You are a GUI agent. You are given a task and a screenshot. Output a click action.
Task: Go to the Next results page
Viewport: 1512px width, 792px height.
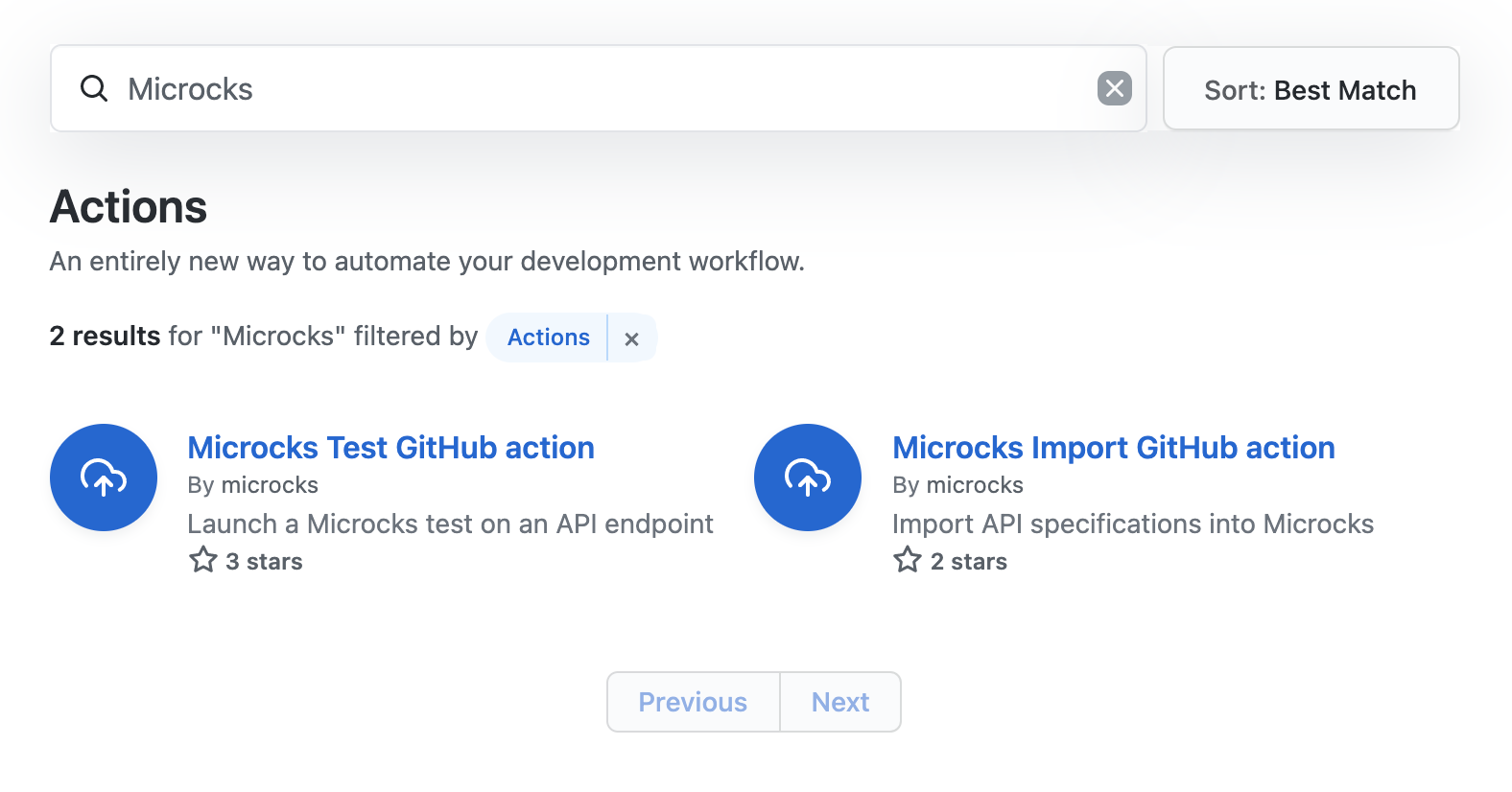[840, 702]
